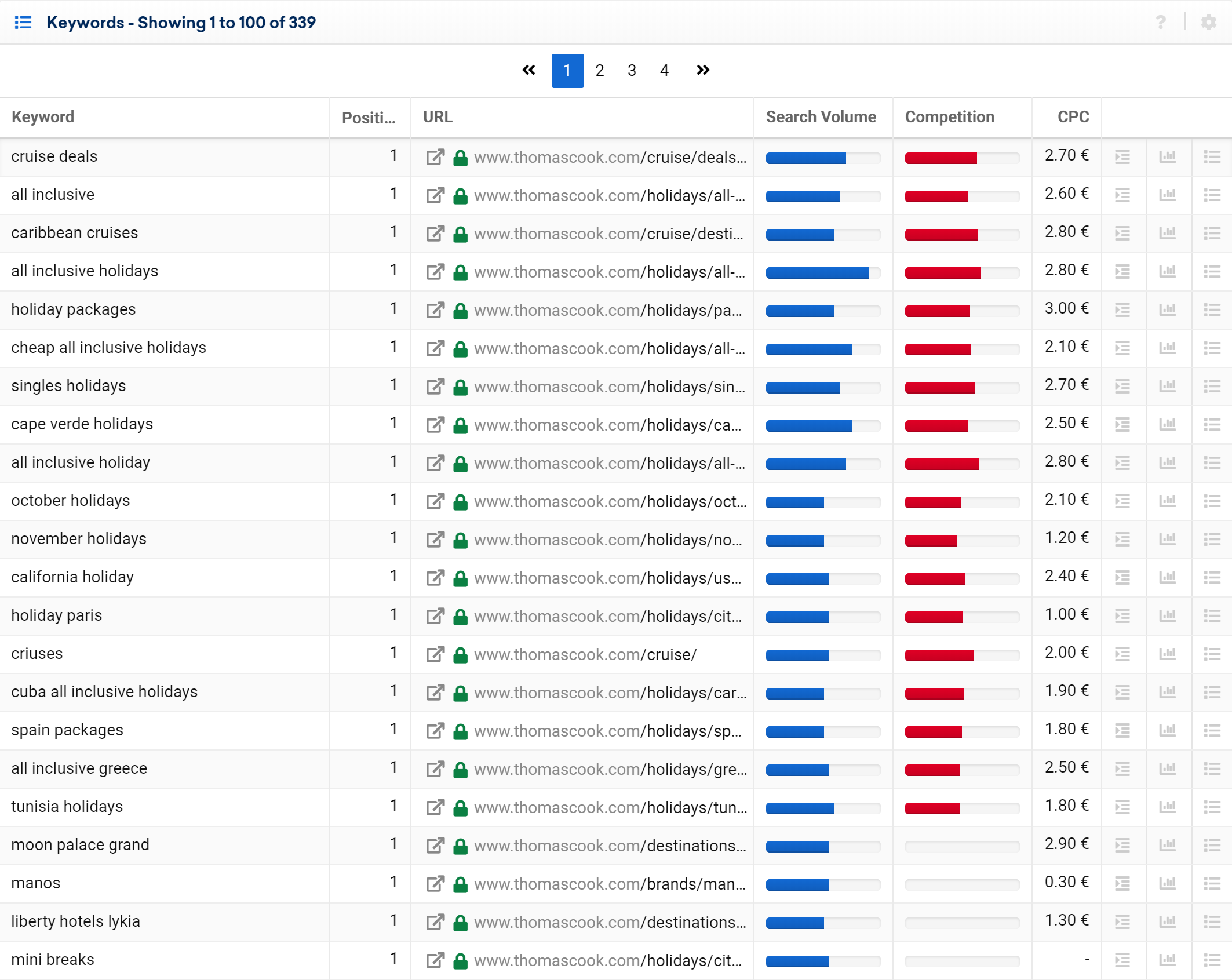Click CPC value 1.20 € for november holidays
This screenshot has height=980, width=1232.
click(x=1066, y=538)
